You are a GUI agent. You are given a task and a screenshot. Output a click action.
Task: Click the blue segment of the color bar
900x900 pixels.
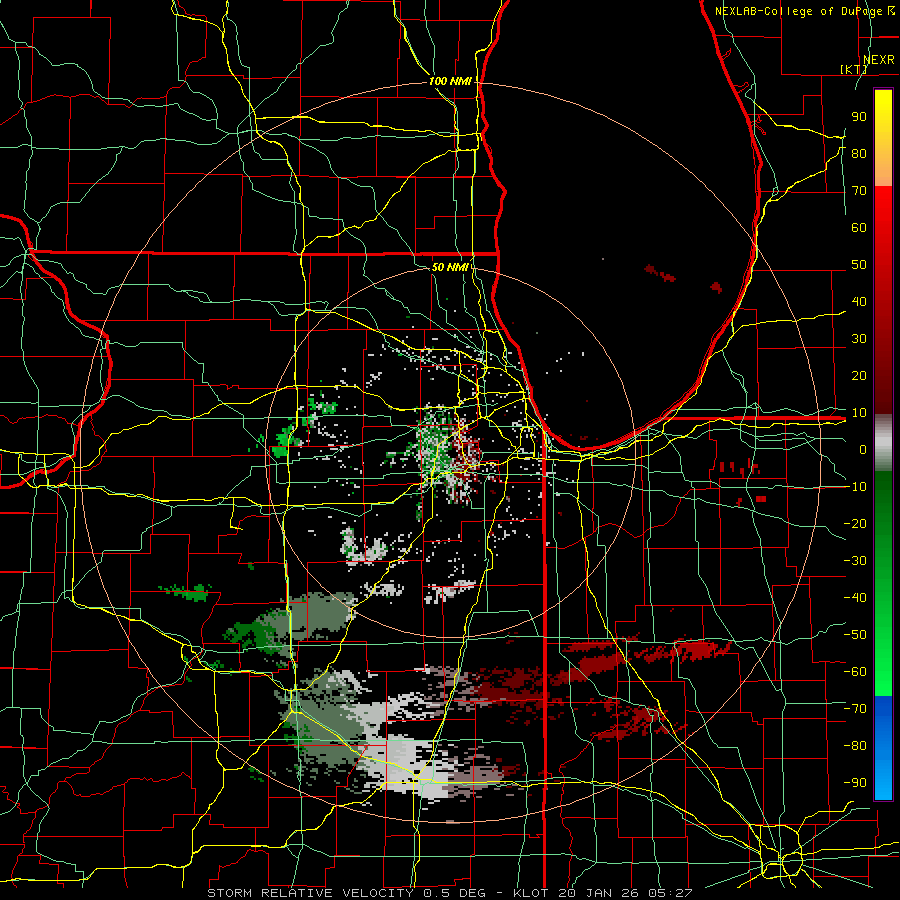point(883,747)
